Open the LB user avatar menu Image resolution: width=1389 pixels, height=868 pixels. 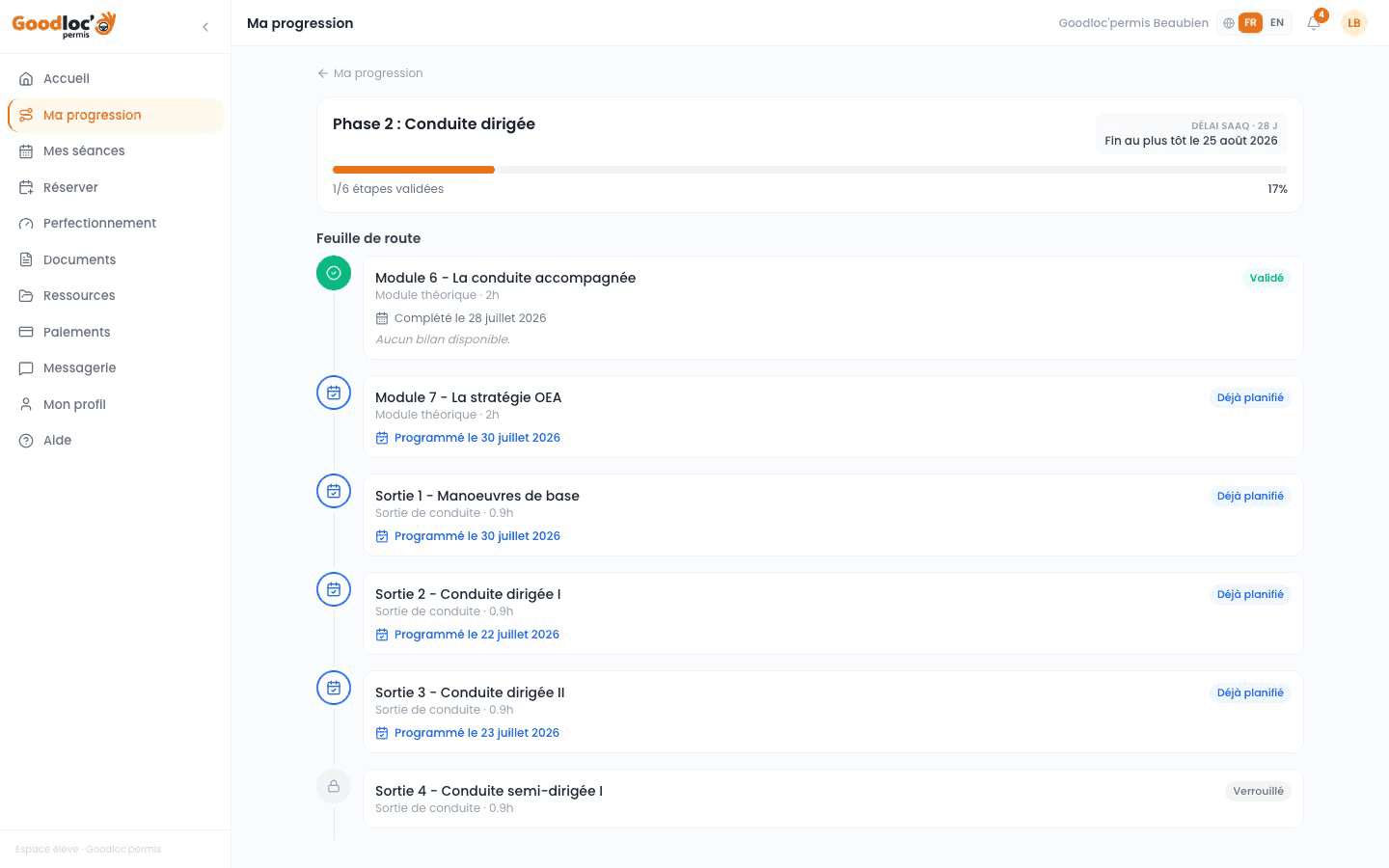pos(1354,23)
